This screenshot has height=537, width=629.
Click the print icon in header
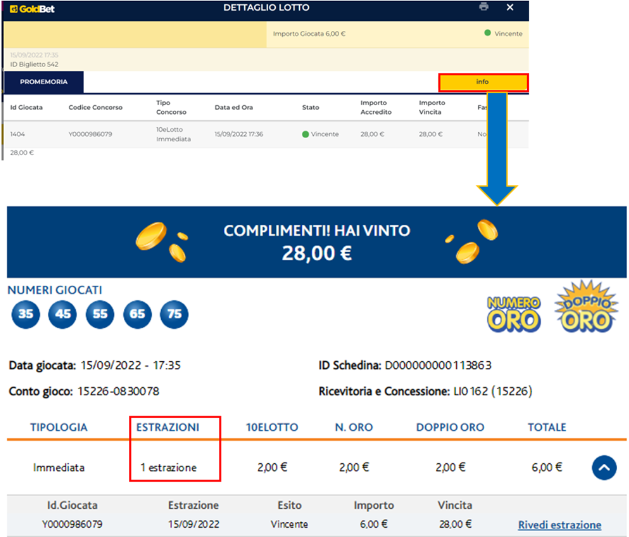(484, 7)
